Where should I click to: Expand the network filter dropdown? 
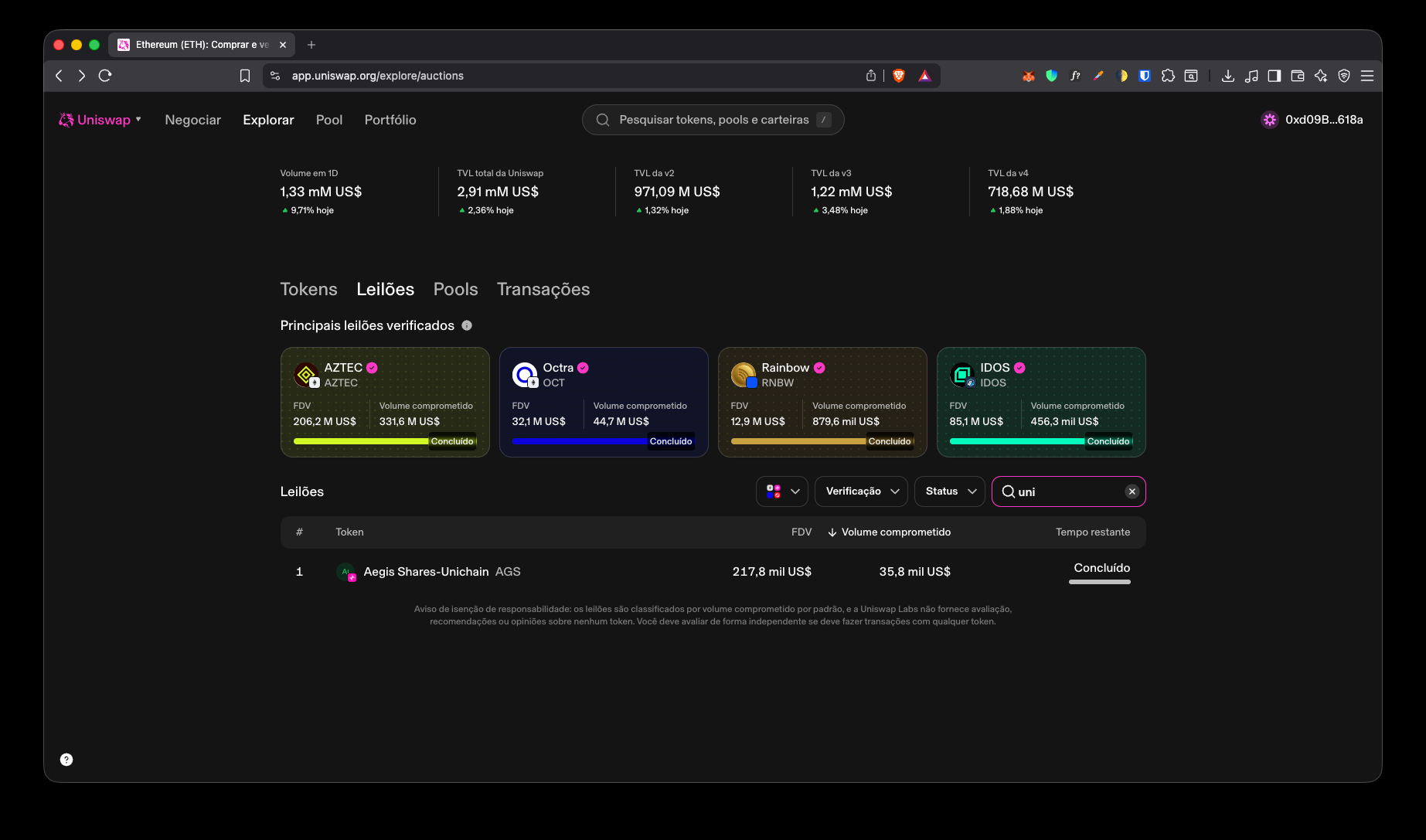782,491
